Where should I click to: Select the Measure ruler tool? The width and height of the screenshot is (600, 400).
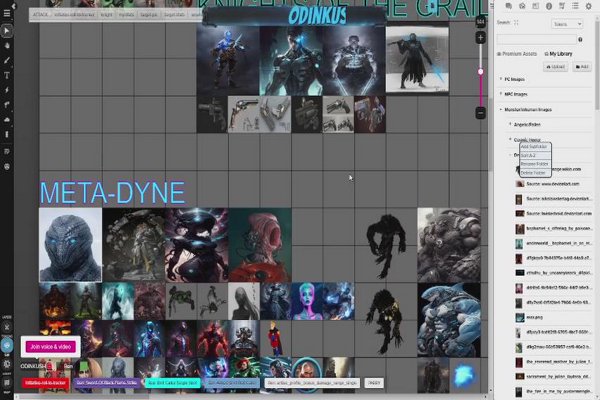tap(7, 105)
